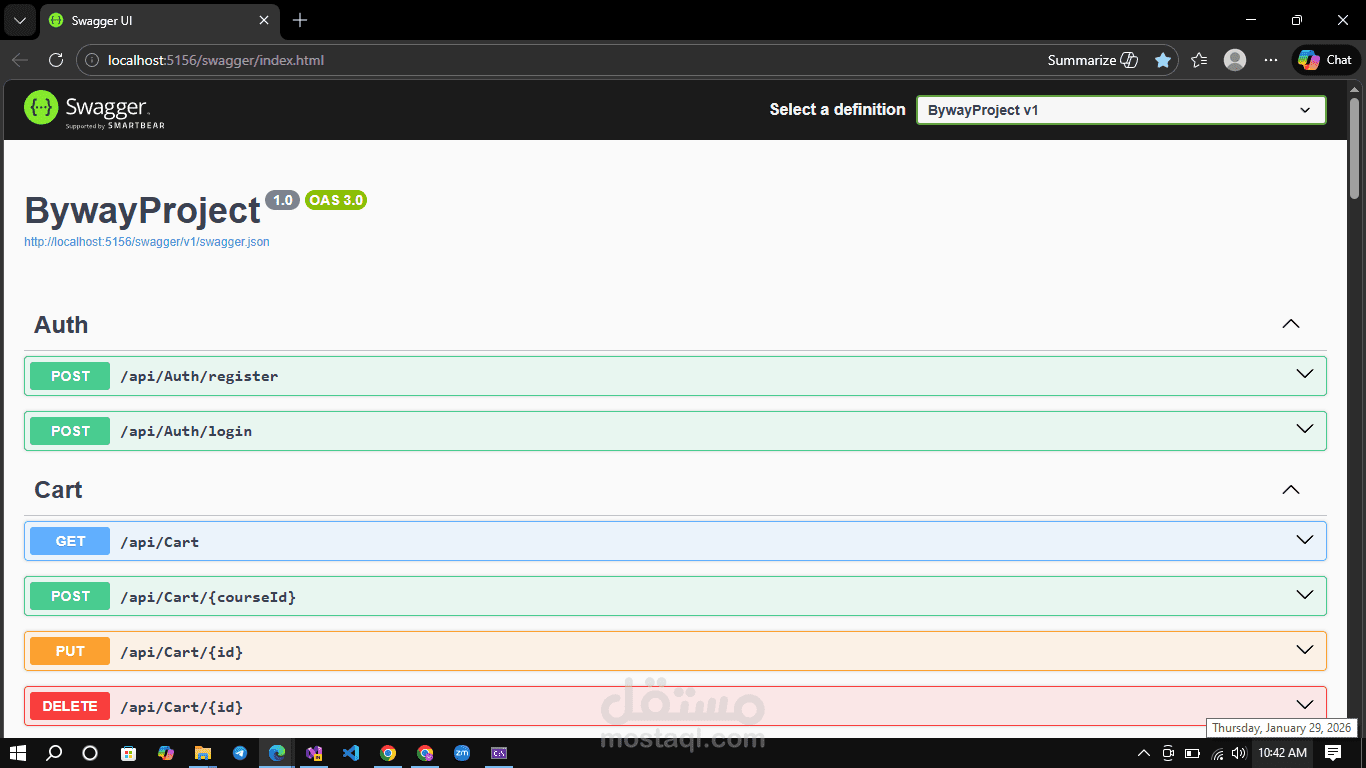
Task: Open Telegram from the taskbar
Action: point(240,753)
